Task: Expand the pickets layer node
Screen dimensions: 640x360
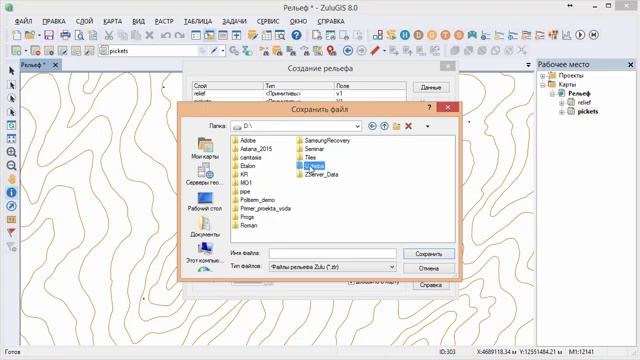Action: coord(562,112)
